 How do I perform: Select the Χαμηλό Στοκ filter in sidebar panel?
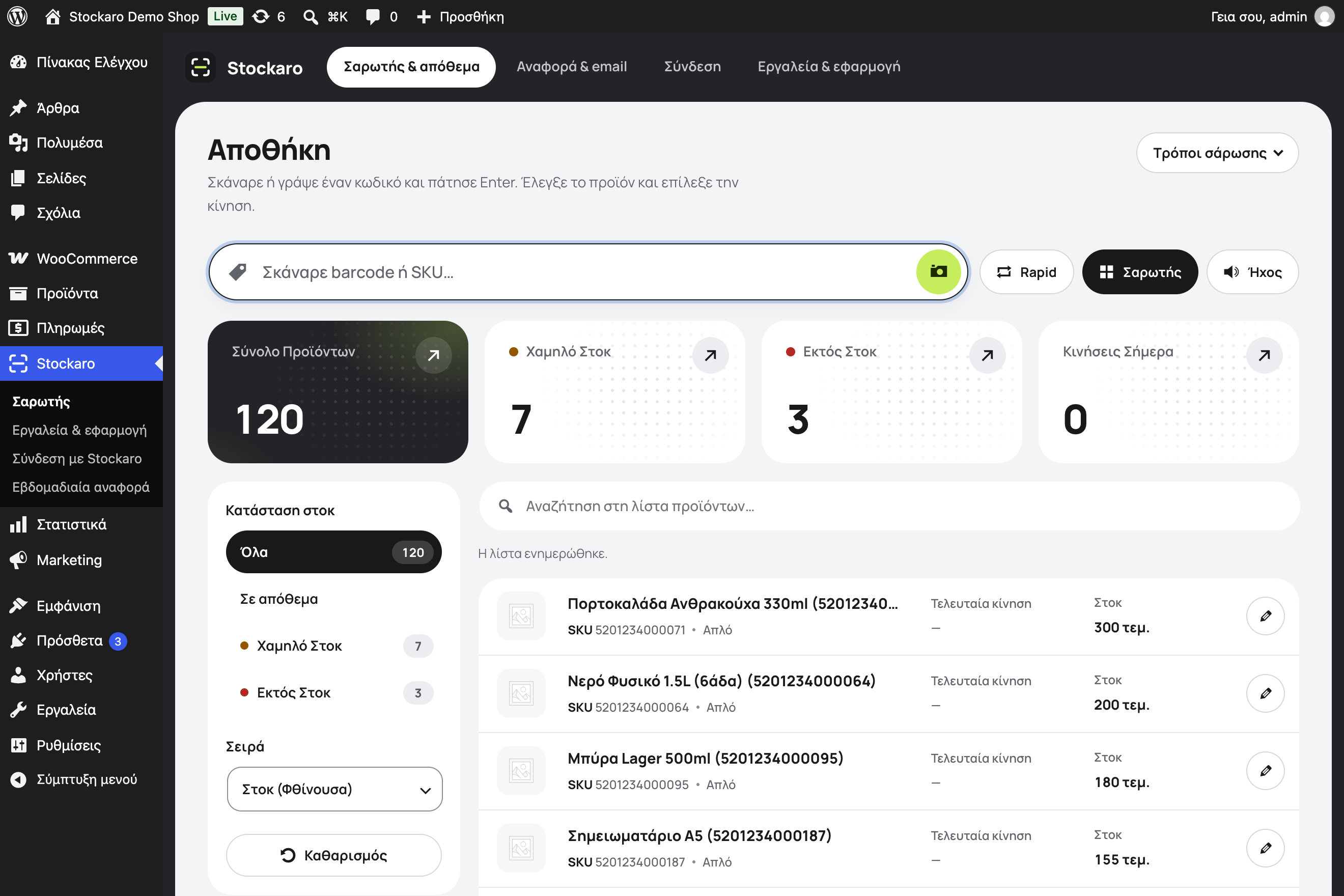pyautogui.click(x=334, y=646)
